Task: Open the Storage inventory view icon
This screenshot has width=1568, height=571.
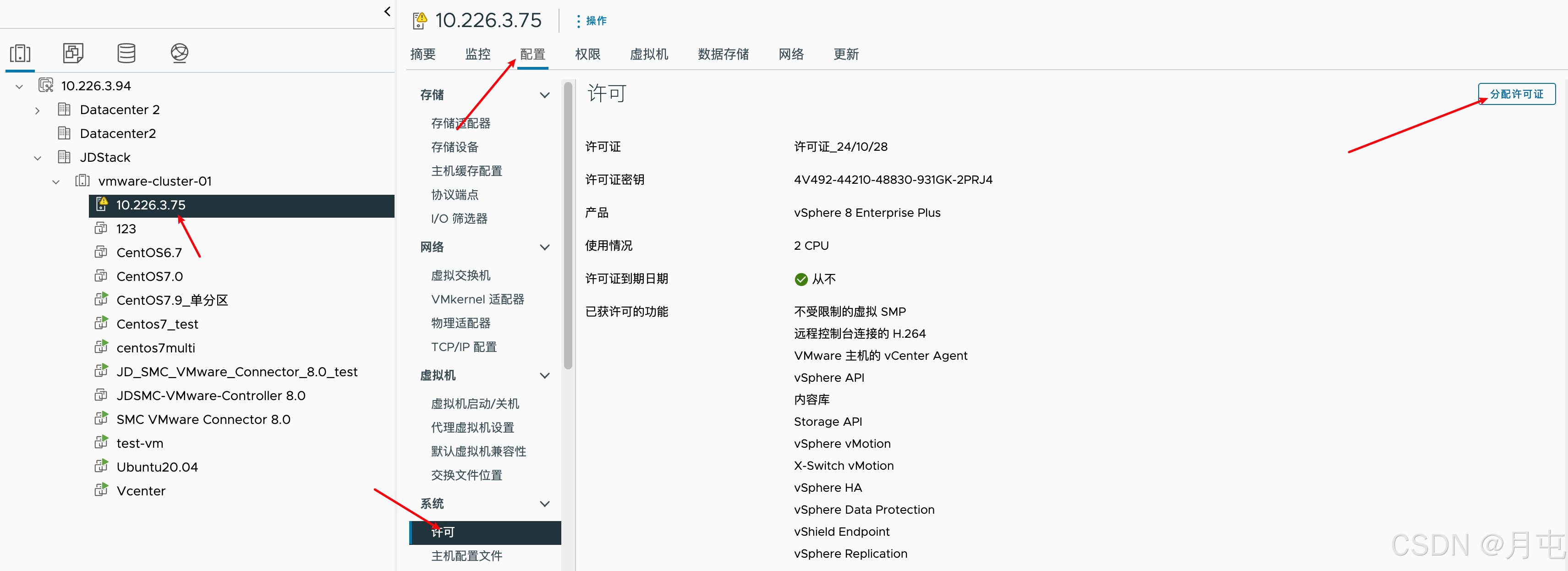Action: [x=126, y=54]
